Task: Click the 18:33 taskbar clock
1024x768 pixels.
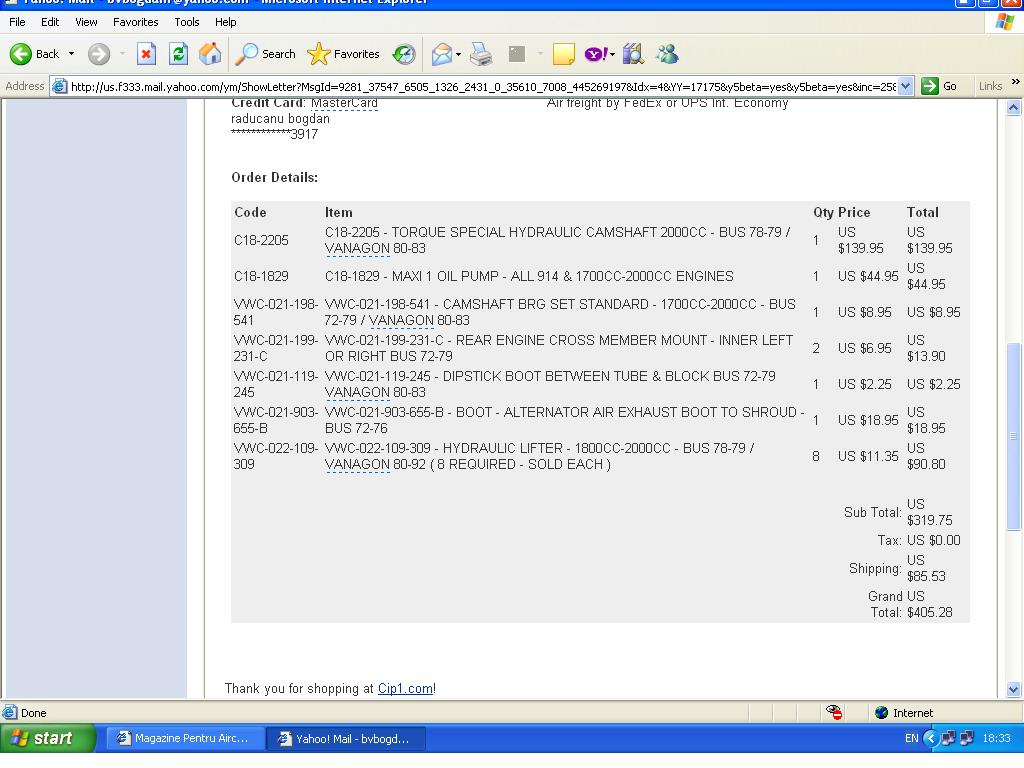Action: click(997, 739)
